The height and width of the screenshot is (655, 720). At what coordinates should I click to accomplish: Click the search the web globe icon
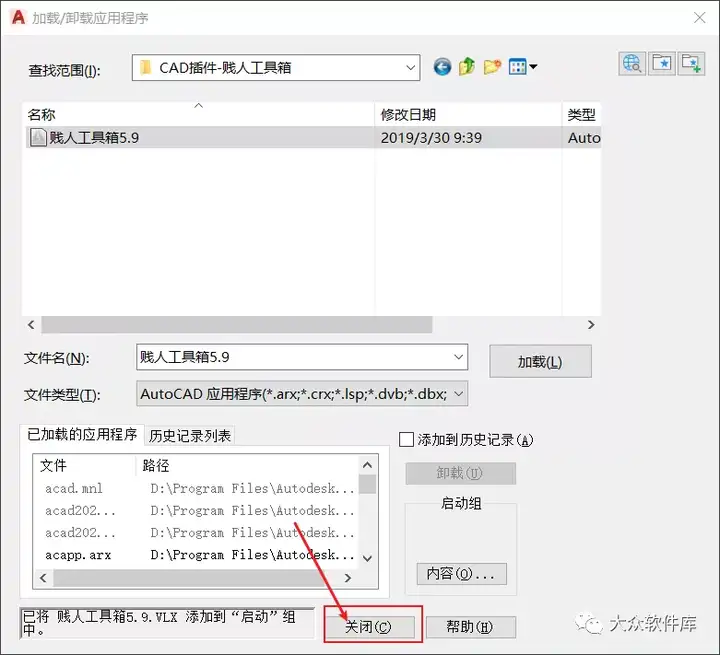tap(632, 63)
